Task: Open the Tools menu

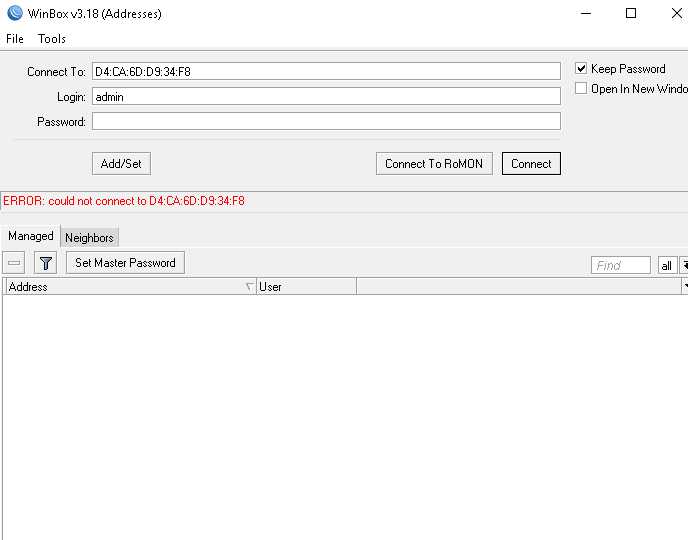Action: point(52,39)
